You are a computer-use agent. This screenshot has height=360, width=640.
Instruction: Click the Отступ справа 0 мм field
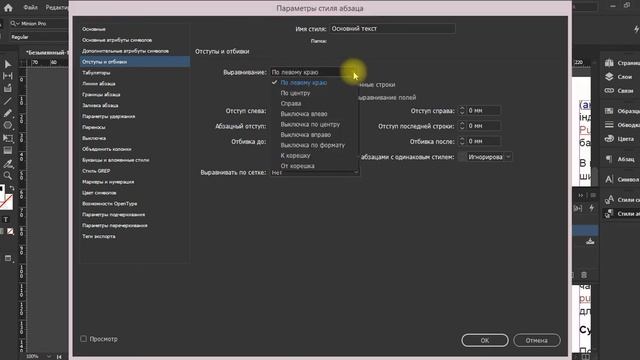click(x=483, y=110)
